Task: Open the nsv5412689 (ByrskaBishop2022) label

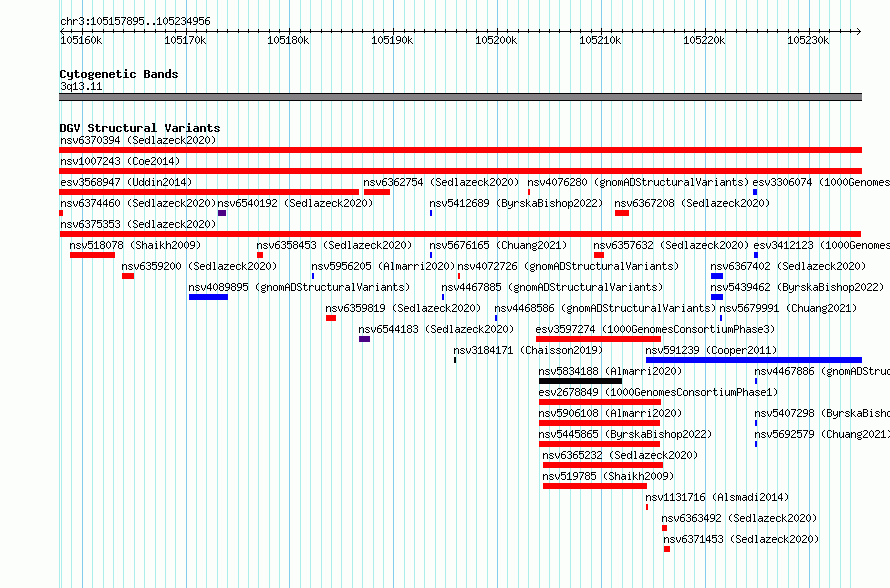Action: [x=516, y=203]
